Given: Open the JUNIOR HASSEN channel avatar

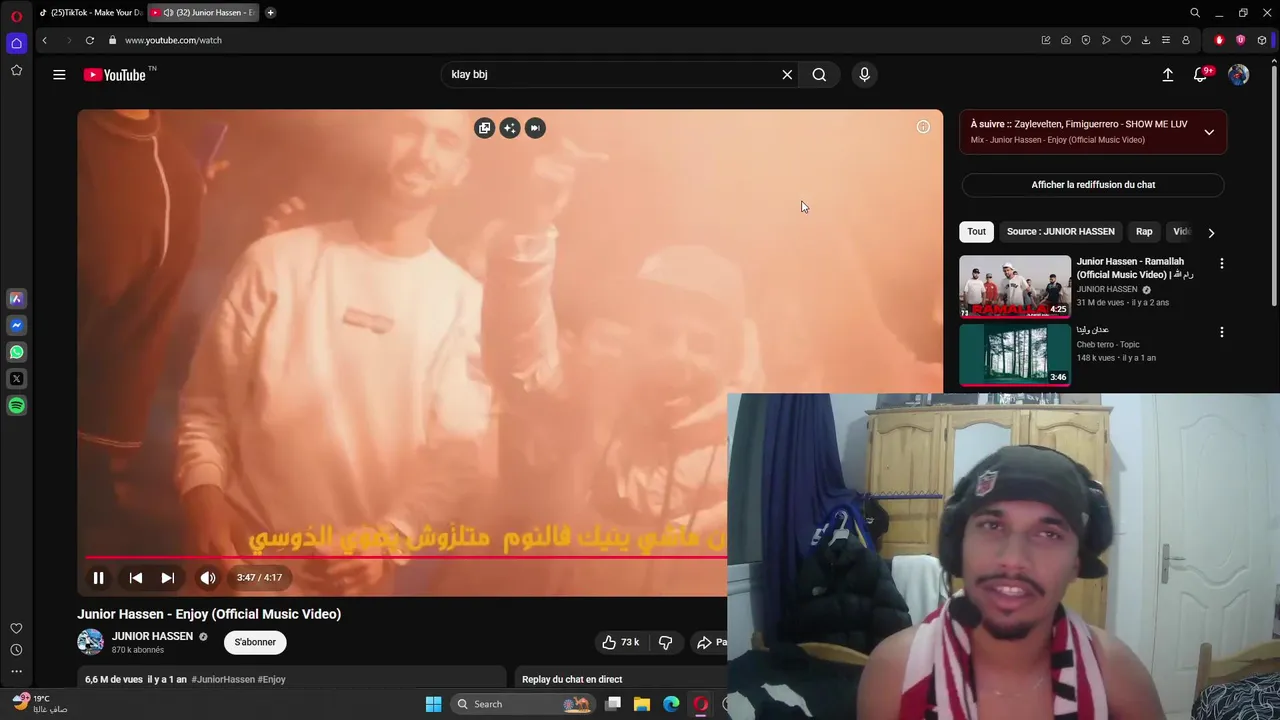Looking at the screenshot, I should [90, 642].
